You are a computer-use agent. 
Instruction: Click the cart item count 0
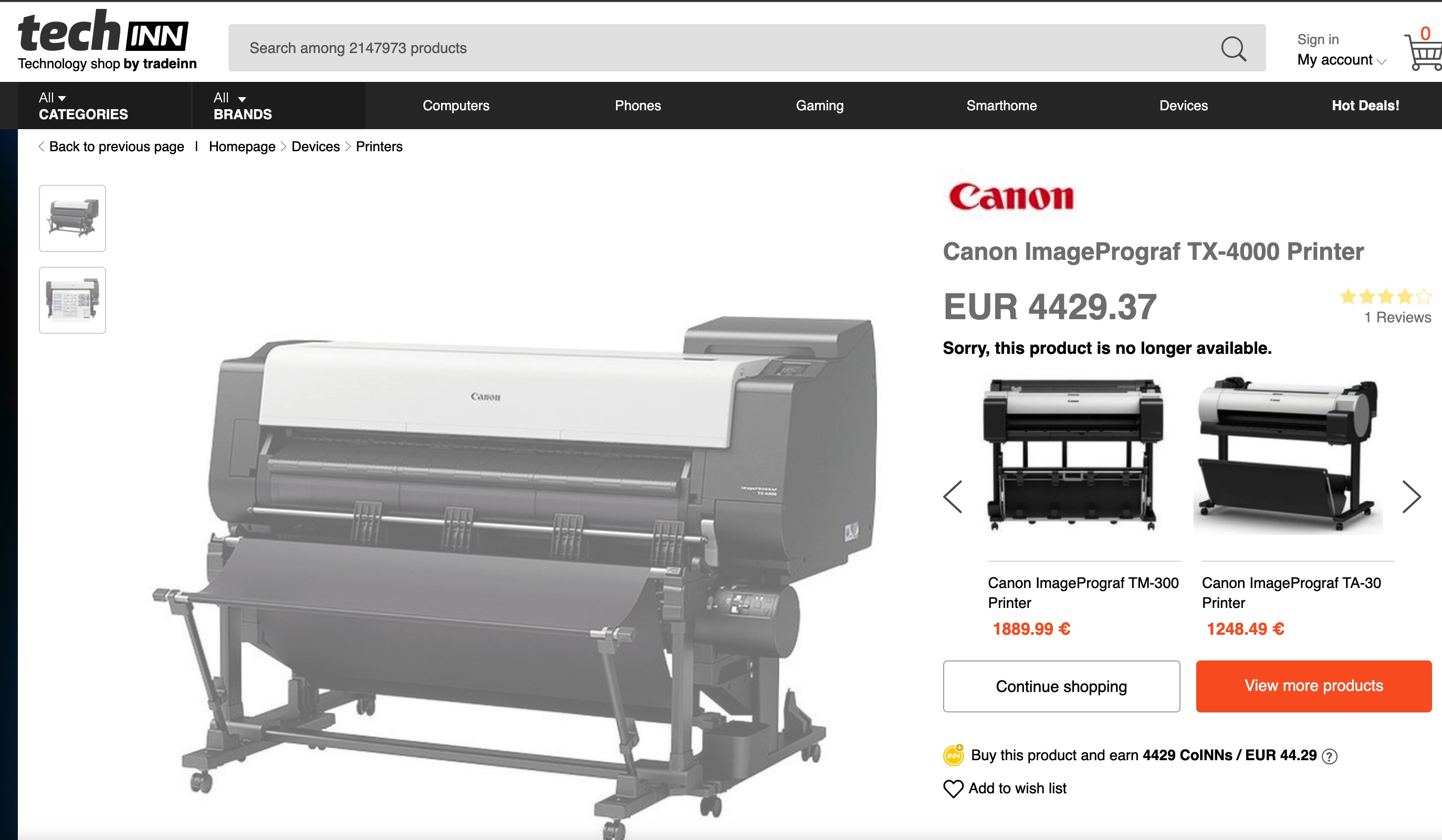1425,34
